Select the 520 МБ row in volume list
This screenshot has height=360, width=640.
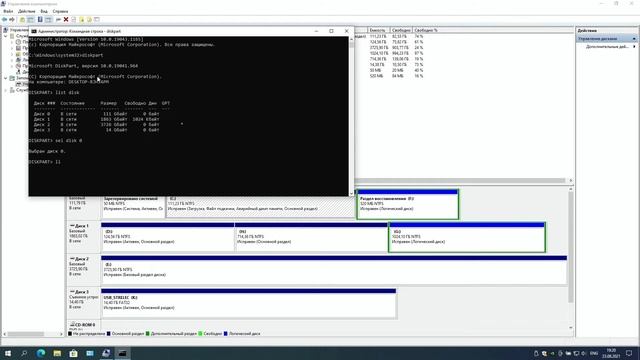click(396, 76)
